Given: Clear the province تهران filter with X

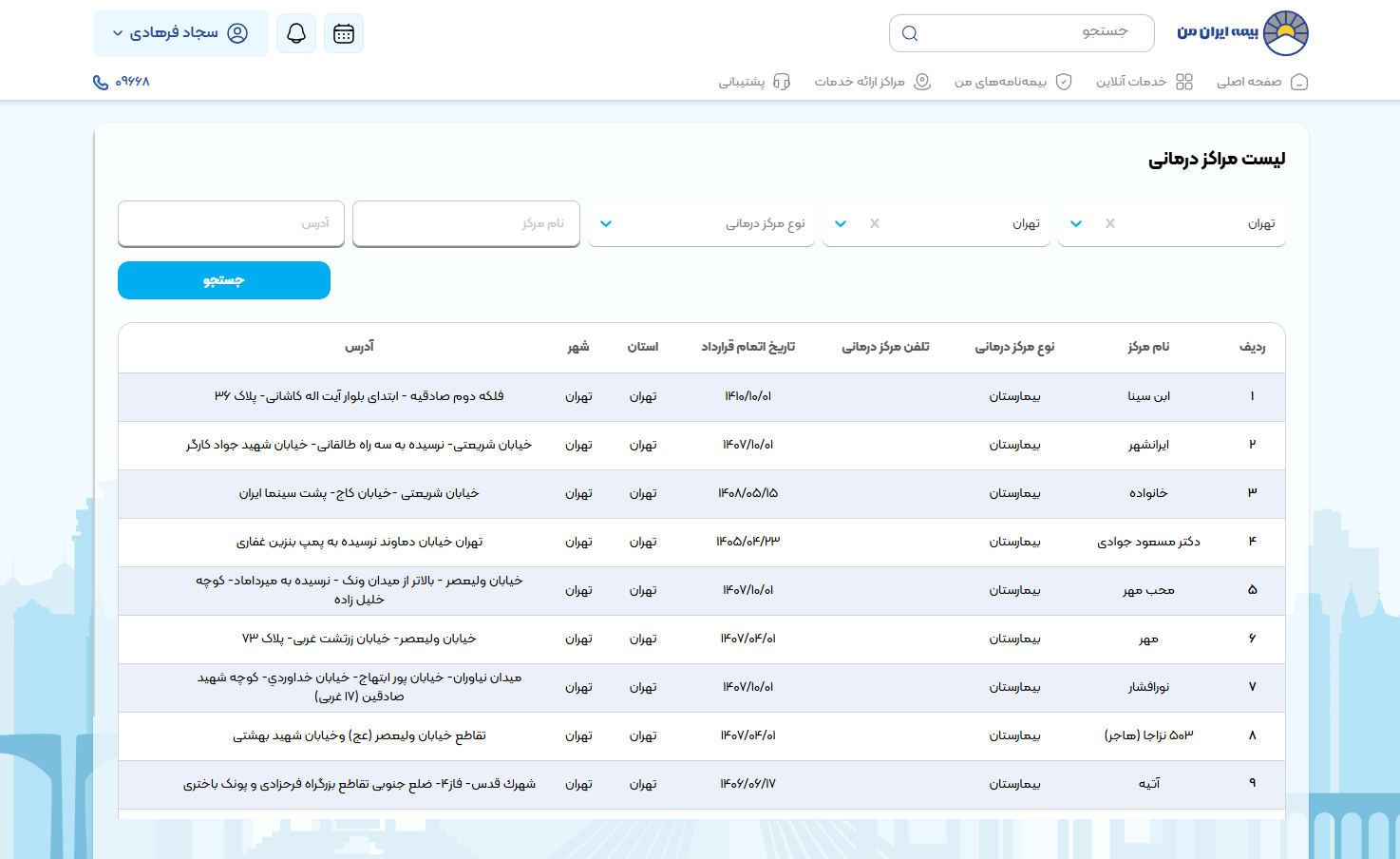Looking at the screenshot, I should click(x=1109, y=223).
